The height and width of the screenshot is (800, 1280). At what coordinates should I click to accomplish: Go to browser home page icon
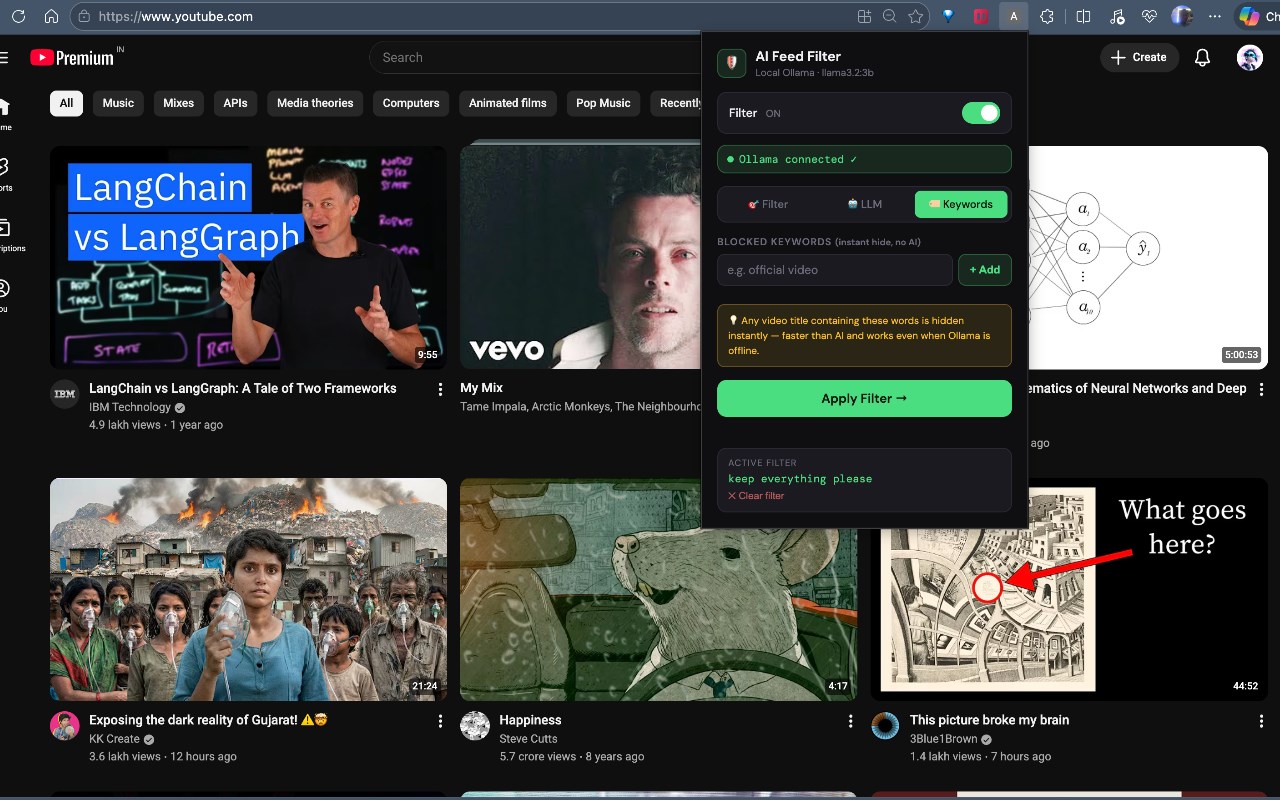coord(51,16)
